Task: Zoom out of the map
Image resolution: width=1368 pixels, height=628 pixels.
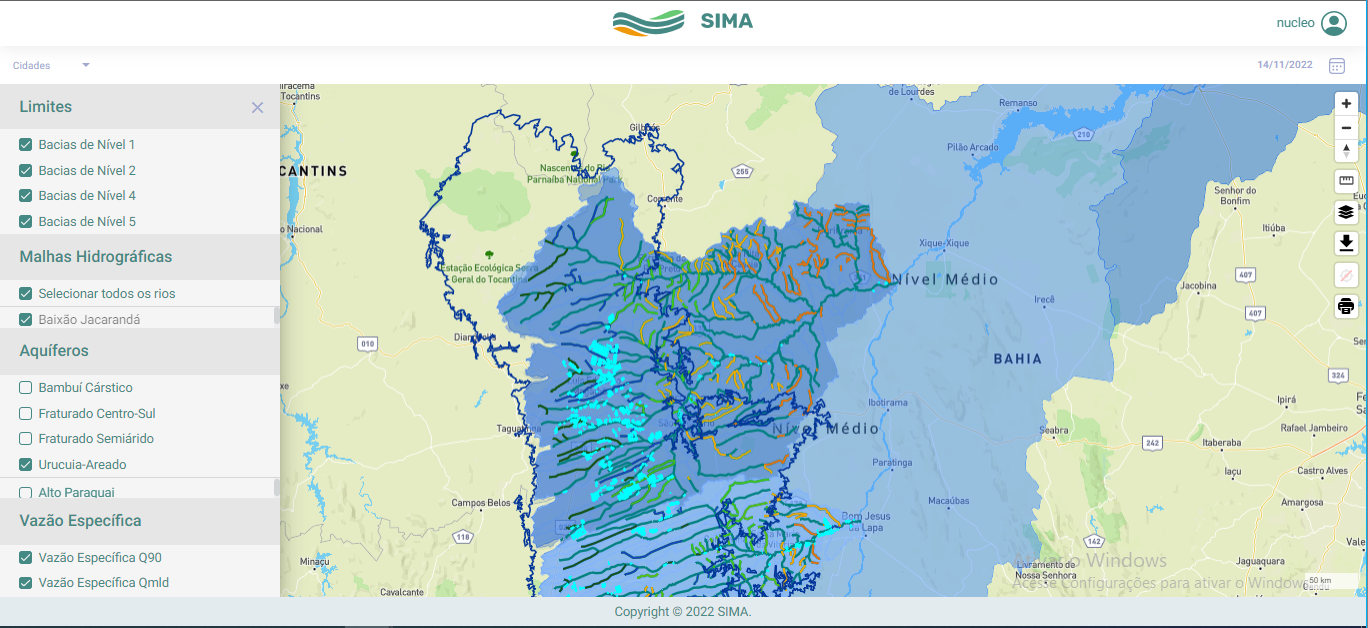Action: 1346,129
